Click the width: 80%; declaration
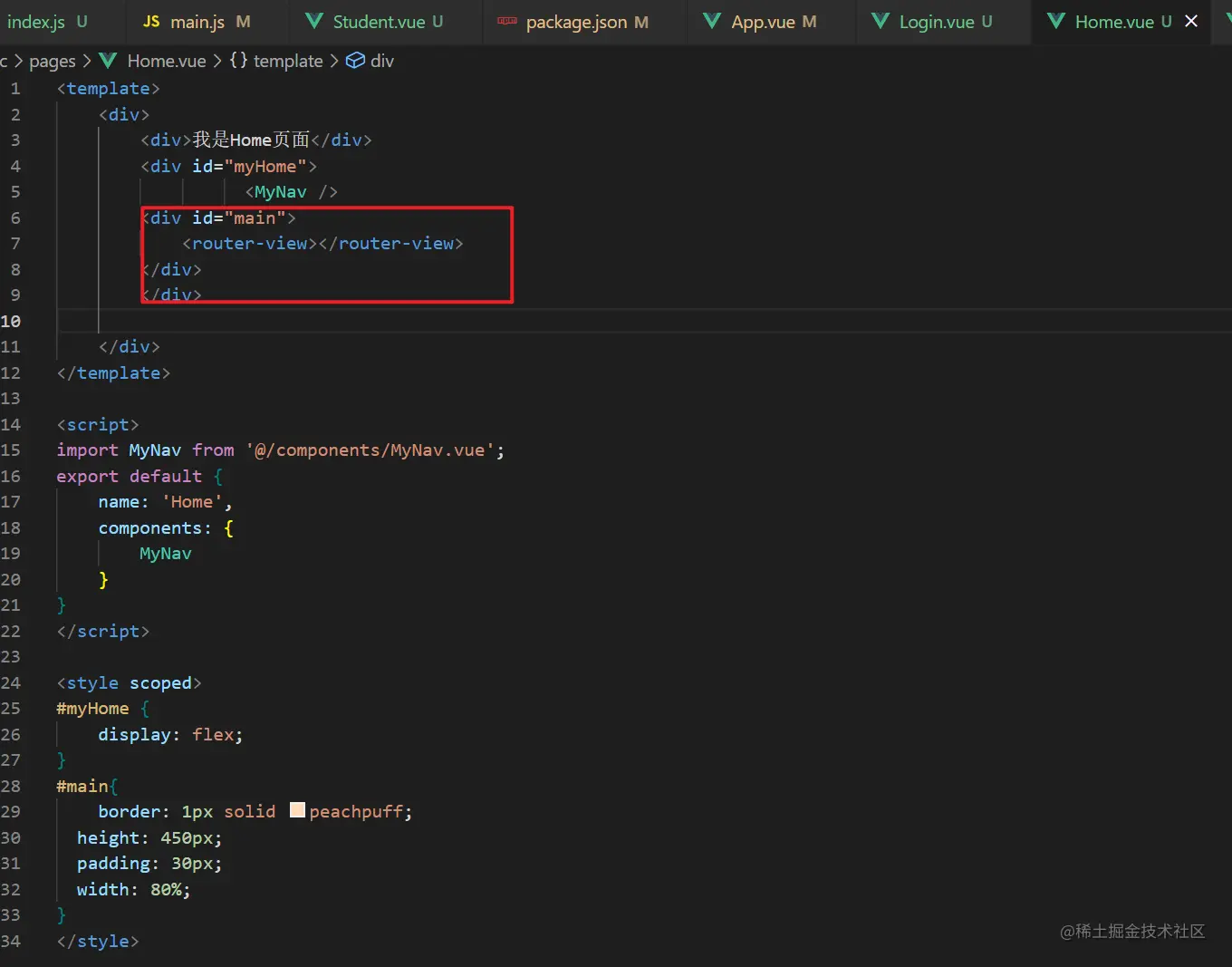Image resolution: width=1232 pixels, height=967 pixels. [134, 889]
